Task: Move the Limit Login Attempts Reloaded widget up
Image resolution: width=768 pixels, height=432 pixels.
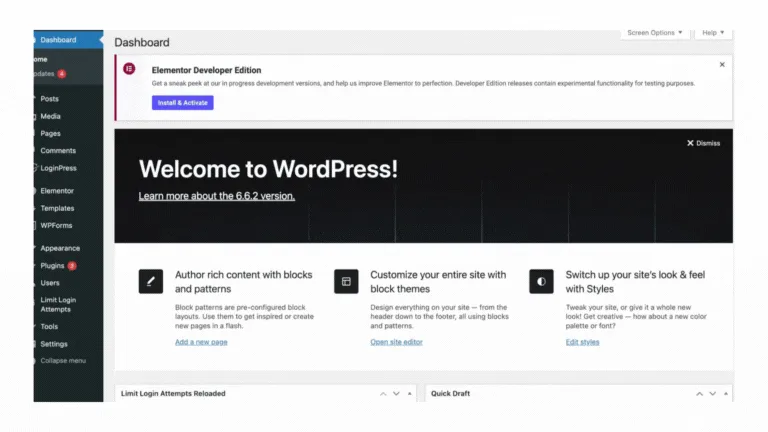Action: tap(383, 394)
